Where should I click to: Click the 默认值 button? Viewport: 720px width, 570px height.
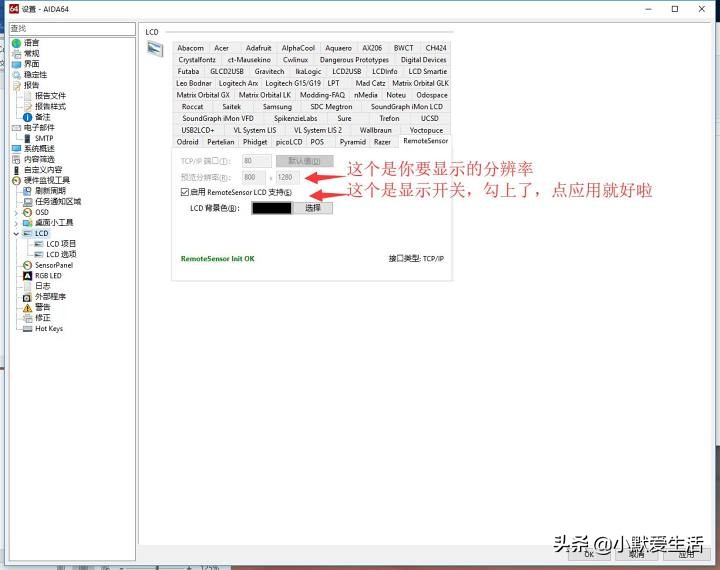coord(304,161)
